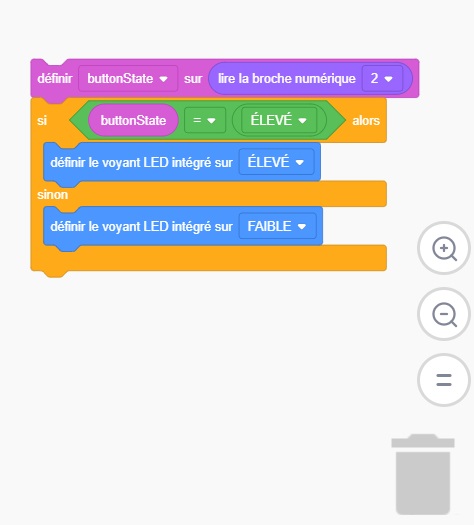Click the empty workspace below the blocks
This screenshot has height=525, width=474.
(x=201, y=385)
